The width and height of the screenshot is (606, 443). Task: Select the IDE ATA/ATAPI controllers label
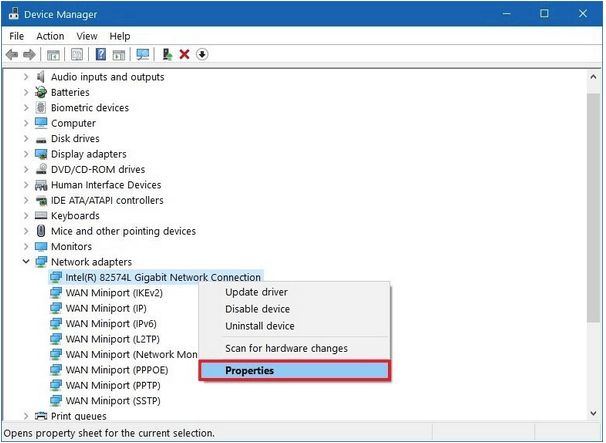[107, 200]
